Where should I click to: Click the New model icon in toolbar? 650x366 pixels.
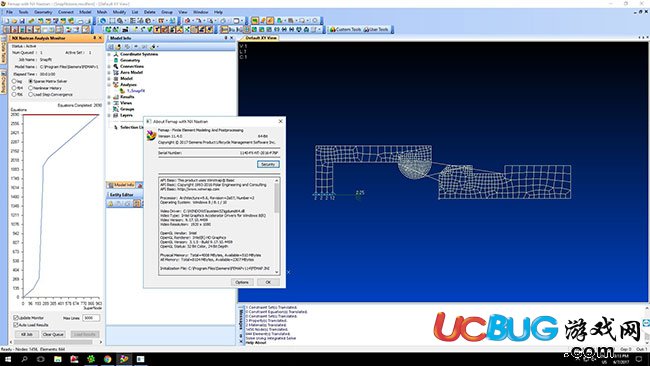[7, 21]
